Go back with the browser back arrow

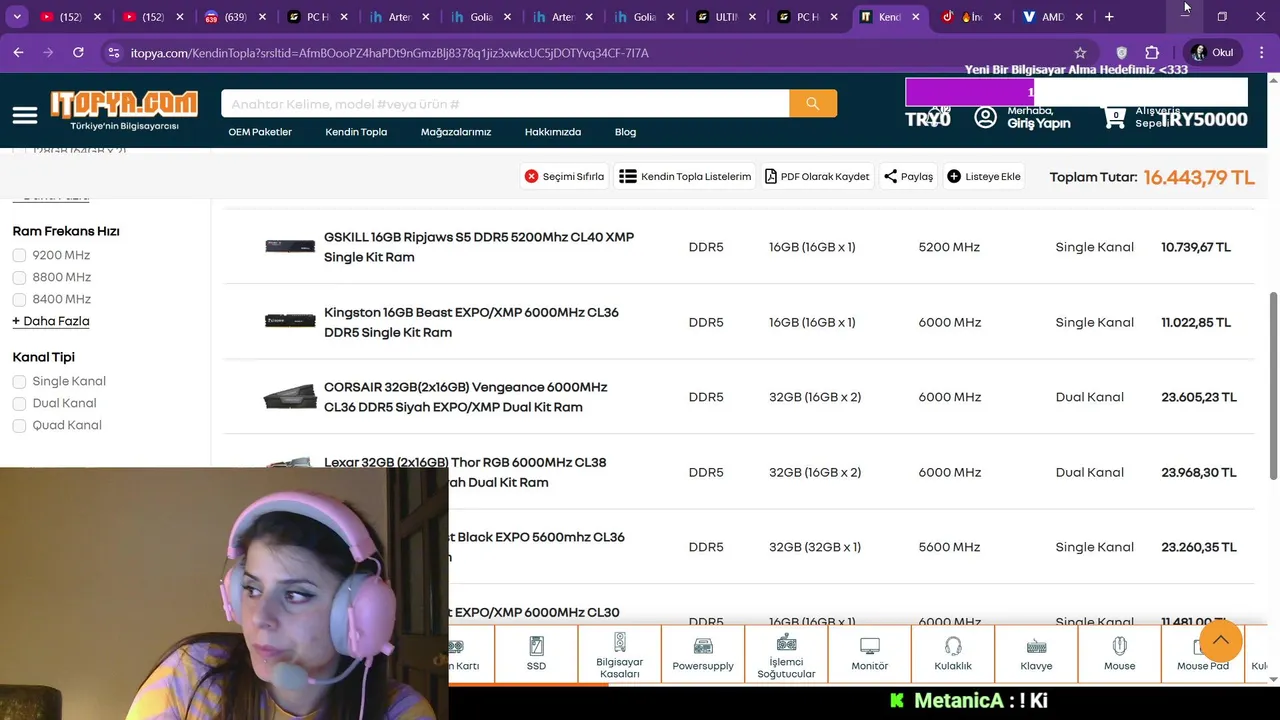click(x=19, y=53)
